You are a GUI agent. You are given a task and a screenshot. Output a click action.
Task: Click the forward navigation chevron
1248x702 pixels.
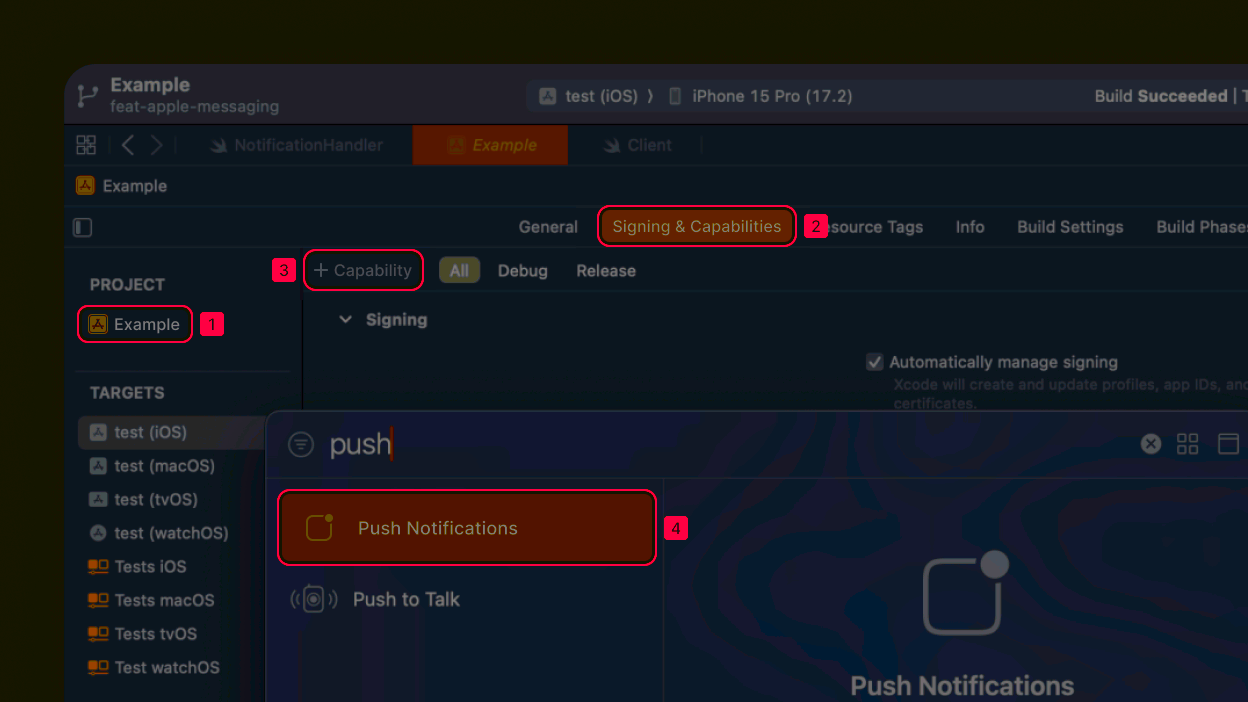(x=157, y=144)
